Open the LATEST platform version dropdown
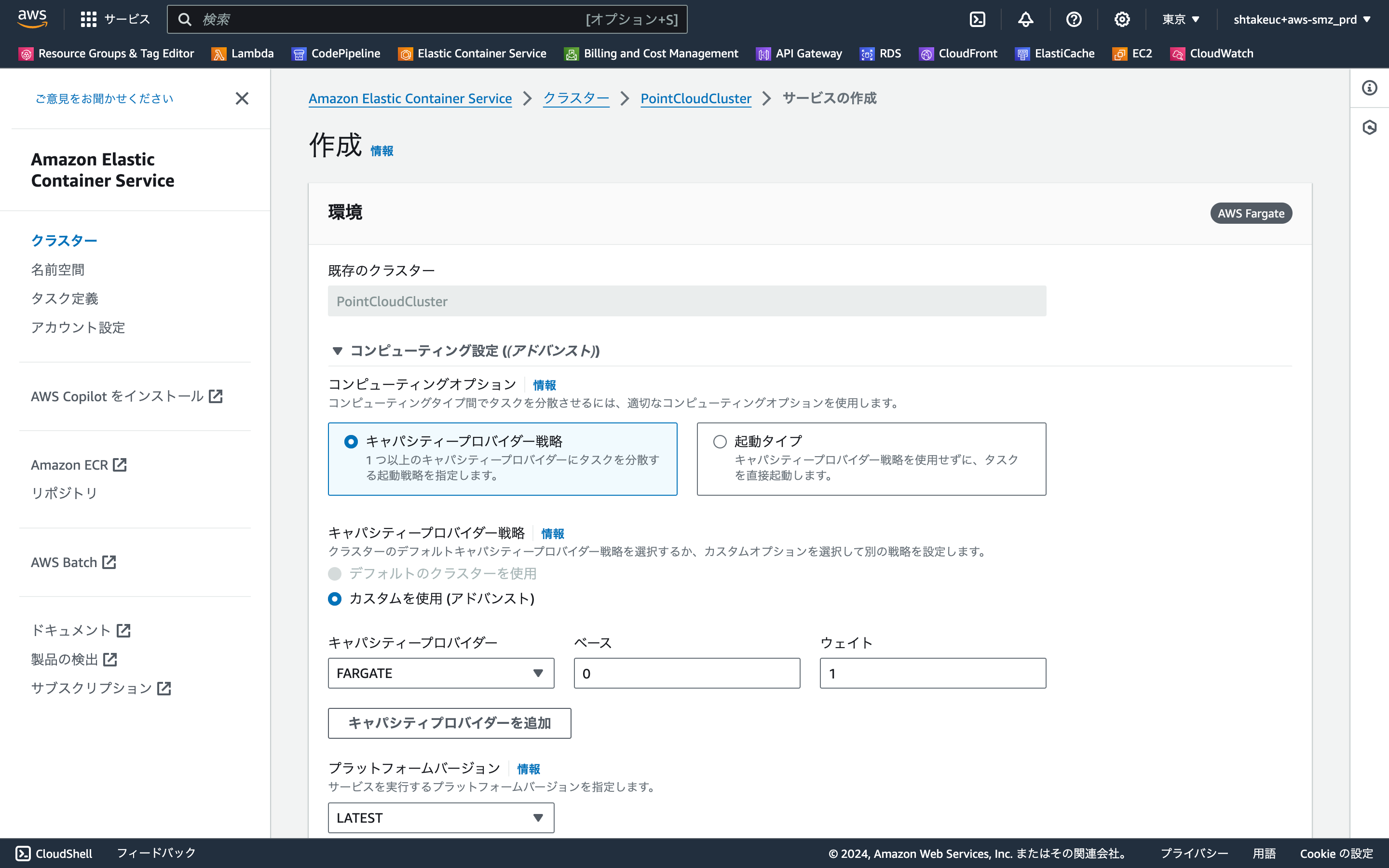This screenshot has height=868, width=1389. (x=441, y=817)
